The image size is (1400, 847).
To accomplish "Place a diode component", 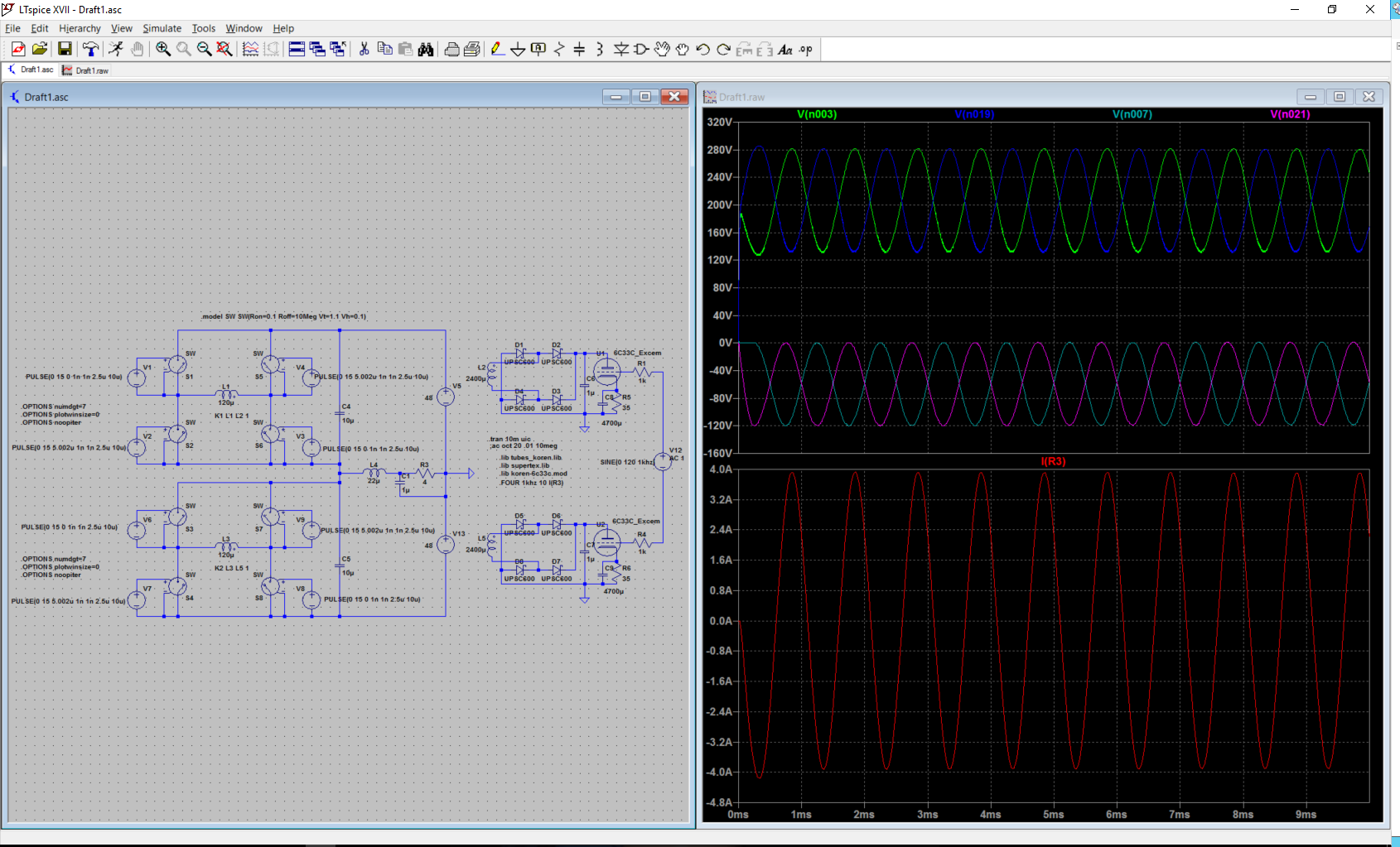I will [x=620, y=50].
